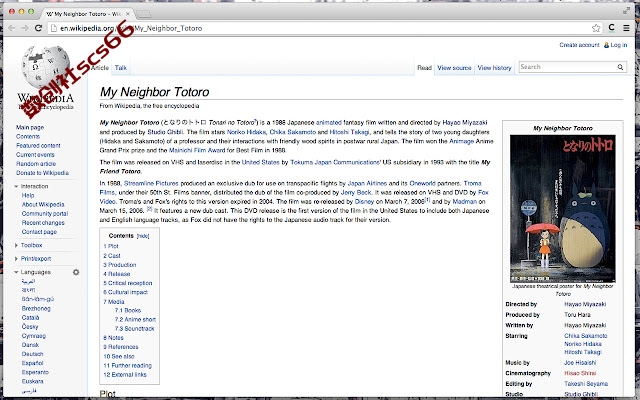Open Main page in sidebar

[x=30, y=127]
